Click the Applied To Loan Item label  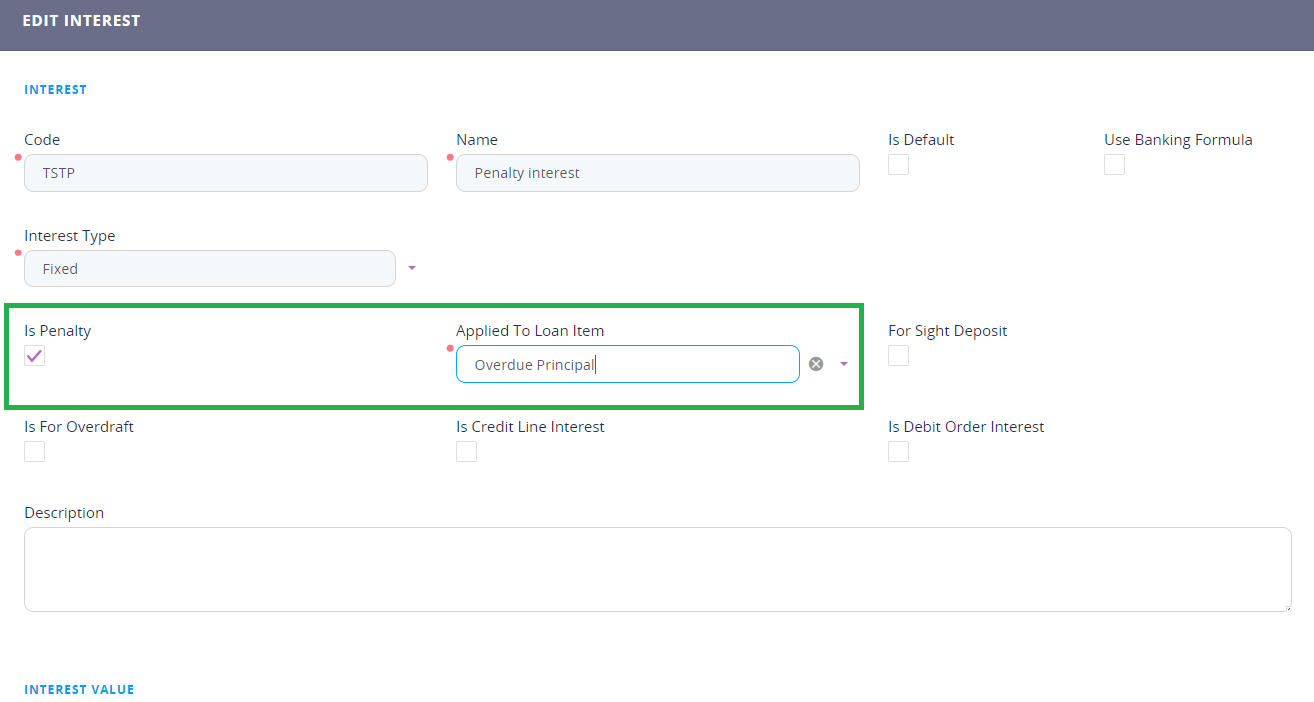(530, 331)
